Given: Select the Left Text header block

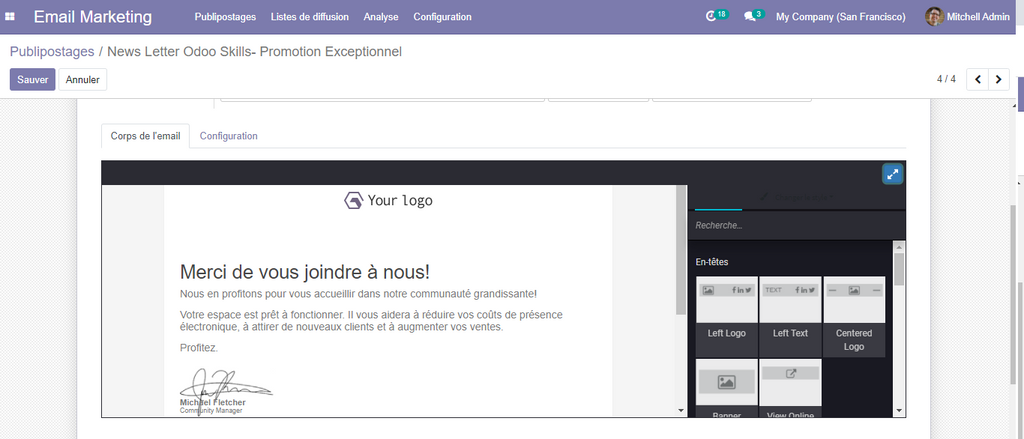Looking at the screenshot, I should point(790,316).
